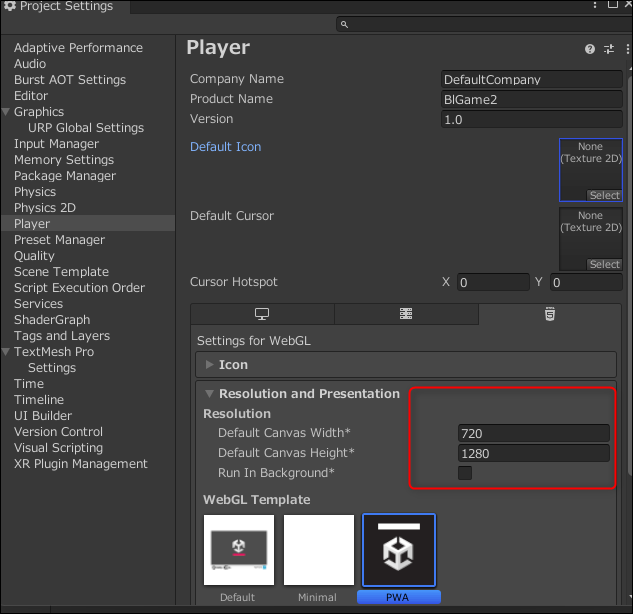The width and height of the screenshot is (633, 614).
Task: Switch to the dedicated server platform tab
Action: (406, 314)
